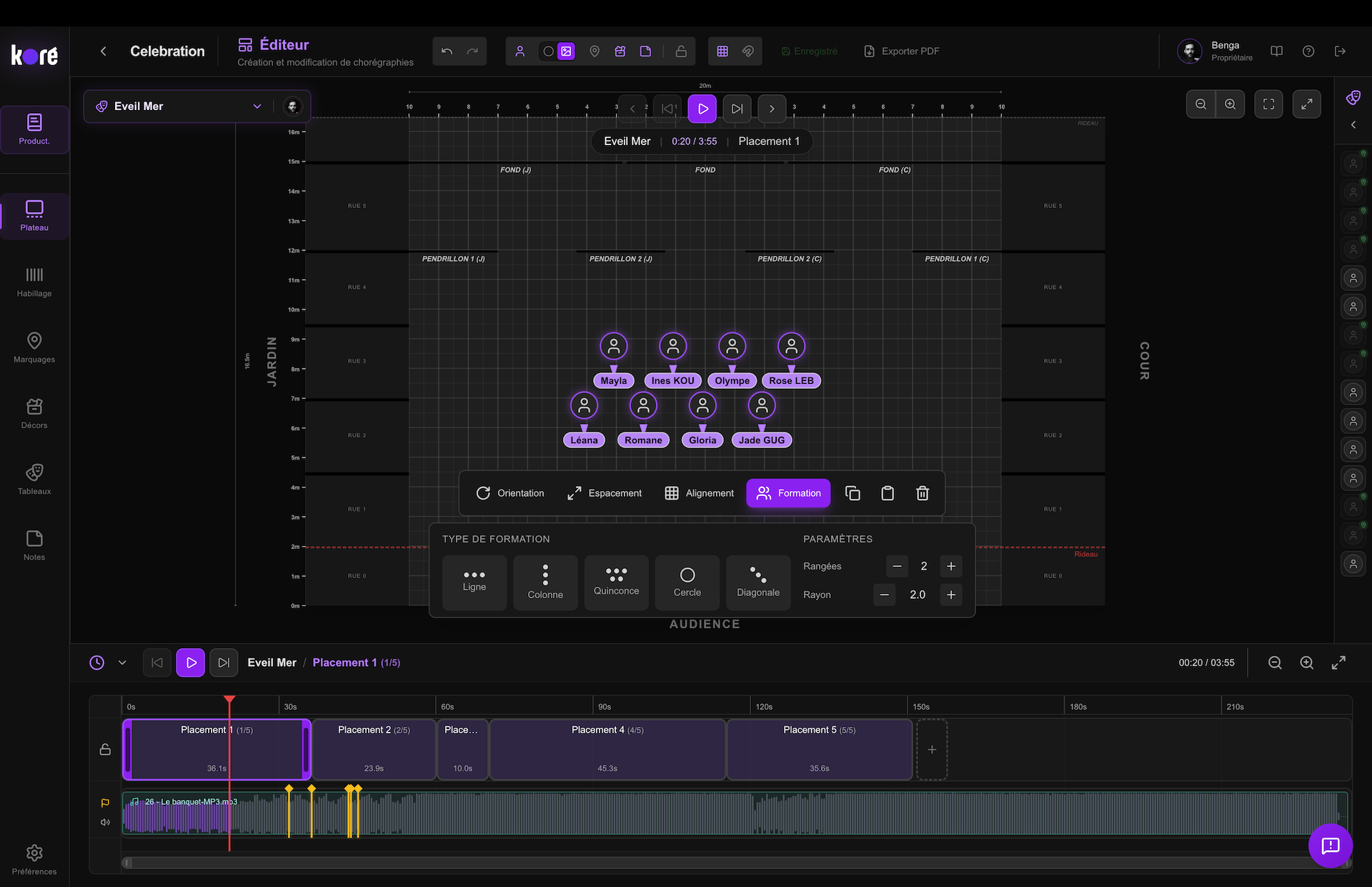
Task: Open the Marquages sidebar tab
Action: pos(34,347)
